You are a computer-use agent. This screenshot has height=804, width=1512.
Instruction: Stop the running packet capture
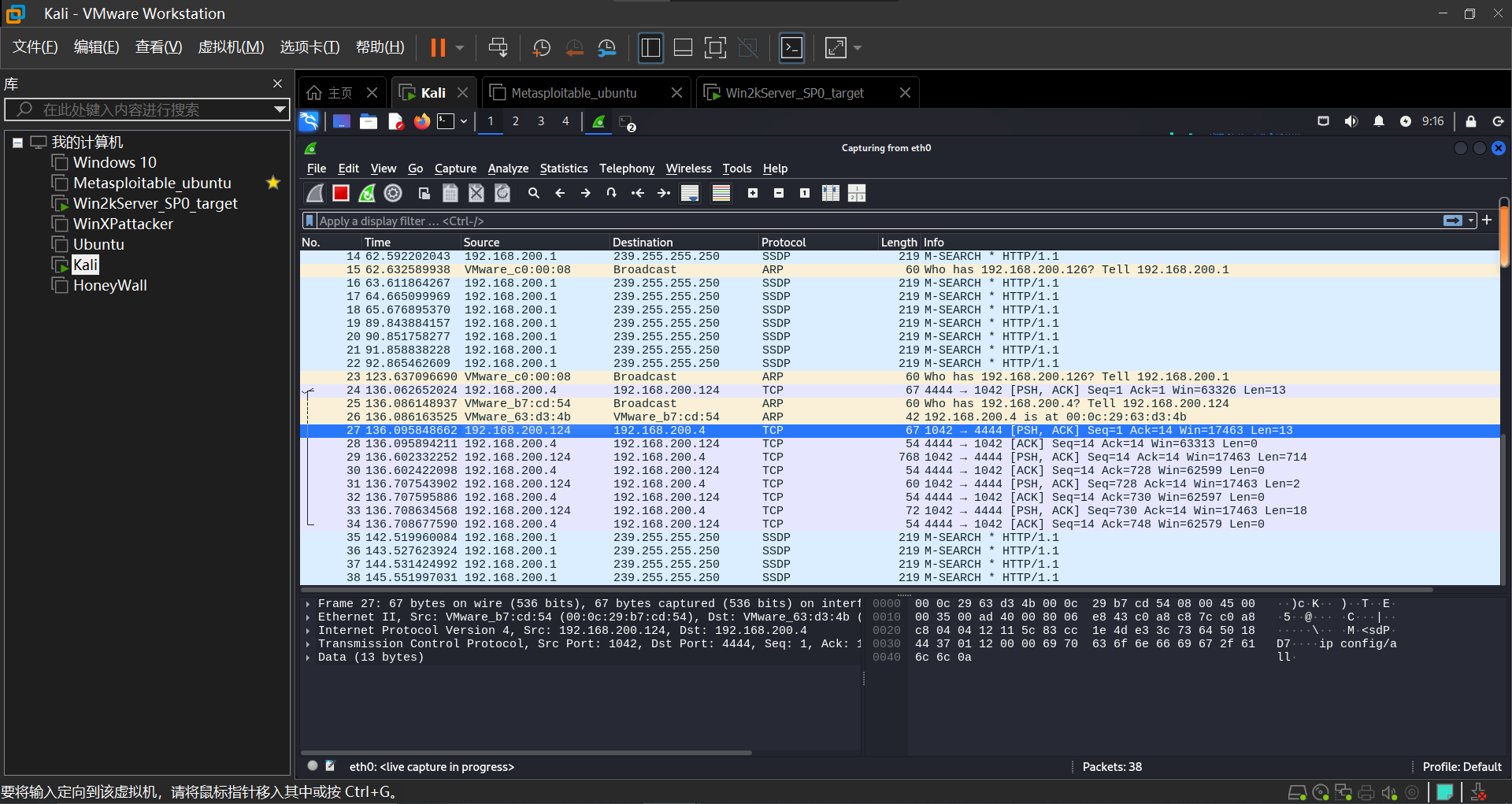pyautogui.click(x=340, y=194)
